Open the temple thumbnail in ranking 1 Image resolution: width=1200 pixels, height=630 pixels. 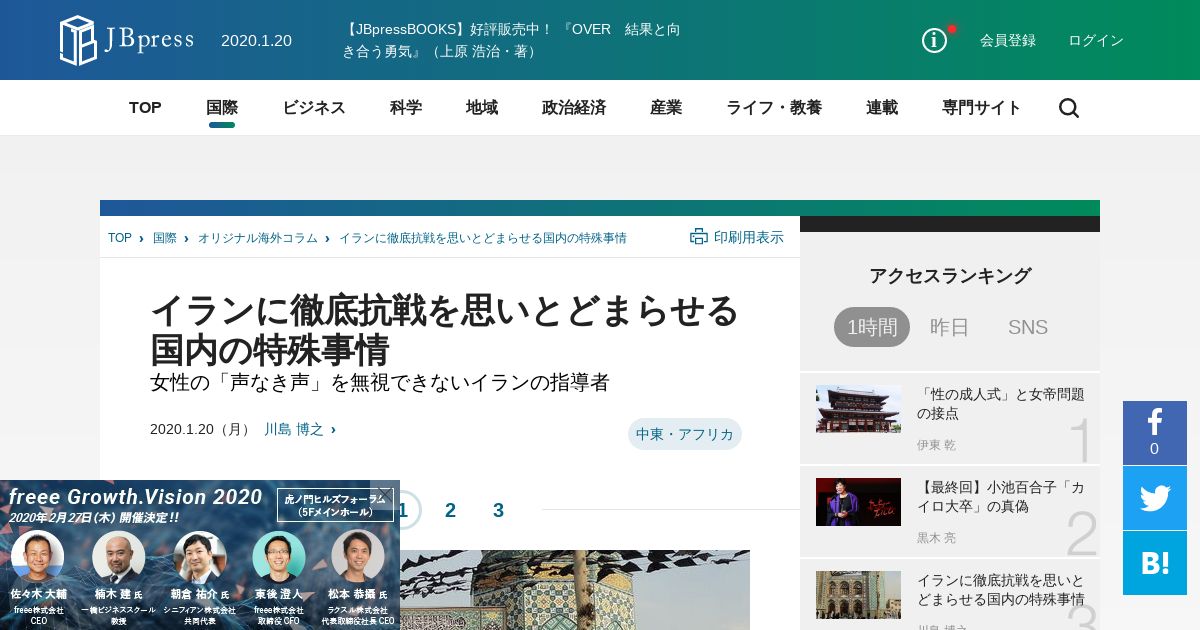click(x=858, y=409)
